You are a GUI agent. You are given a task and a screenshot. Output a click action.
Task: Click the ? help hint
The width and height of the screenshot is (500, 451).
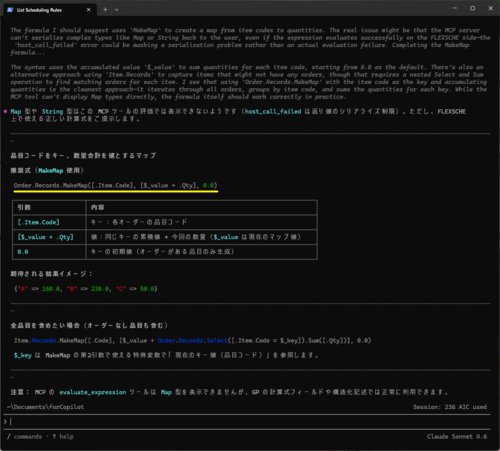(x=63, y=437)
